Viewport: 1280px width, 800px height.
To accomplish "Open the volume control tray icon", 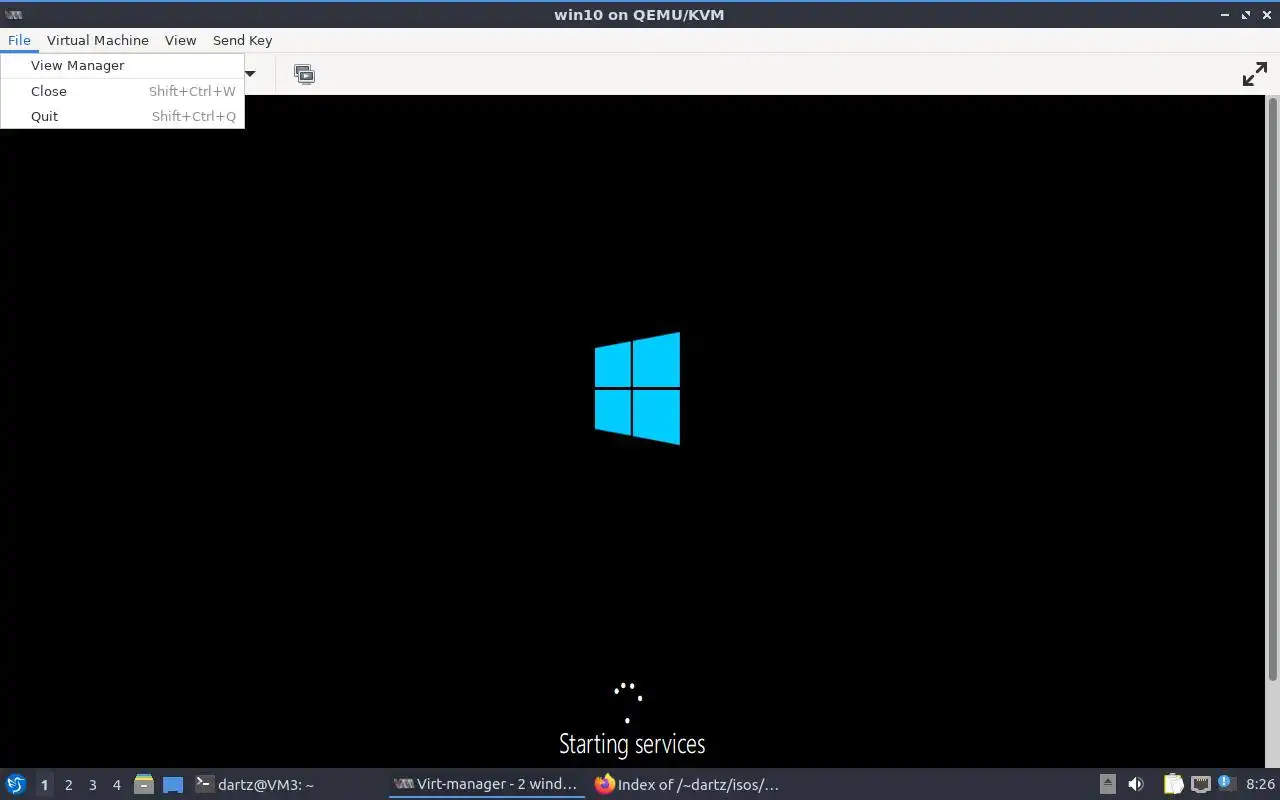I will click(1136, 784).
